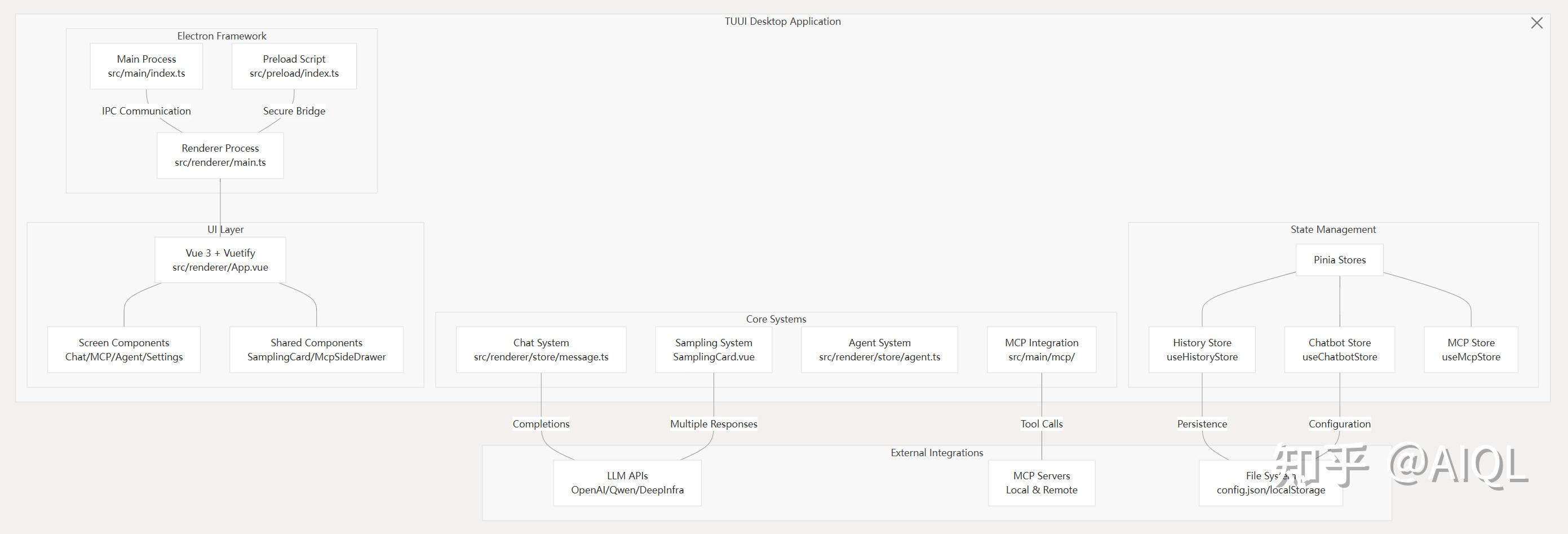The width and height of the screenshot is (1568, 534).
Task: Select the MCP Integration node
Action: 1042,350
